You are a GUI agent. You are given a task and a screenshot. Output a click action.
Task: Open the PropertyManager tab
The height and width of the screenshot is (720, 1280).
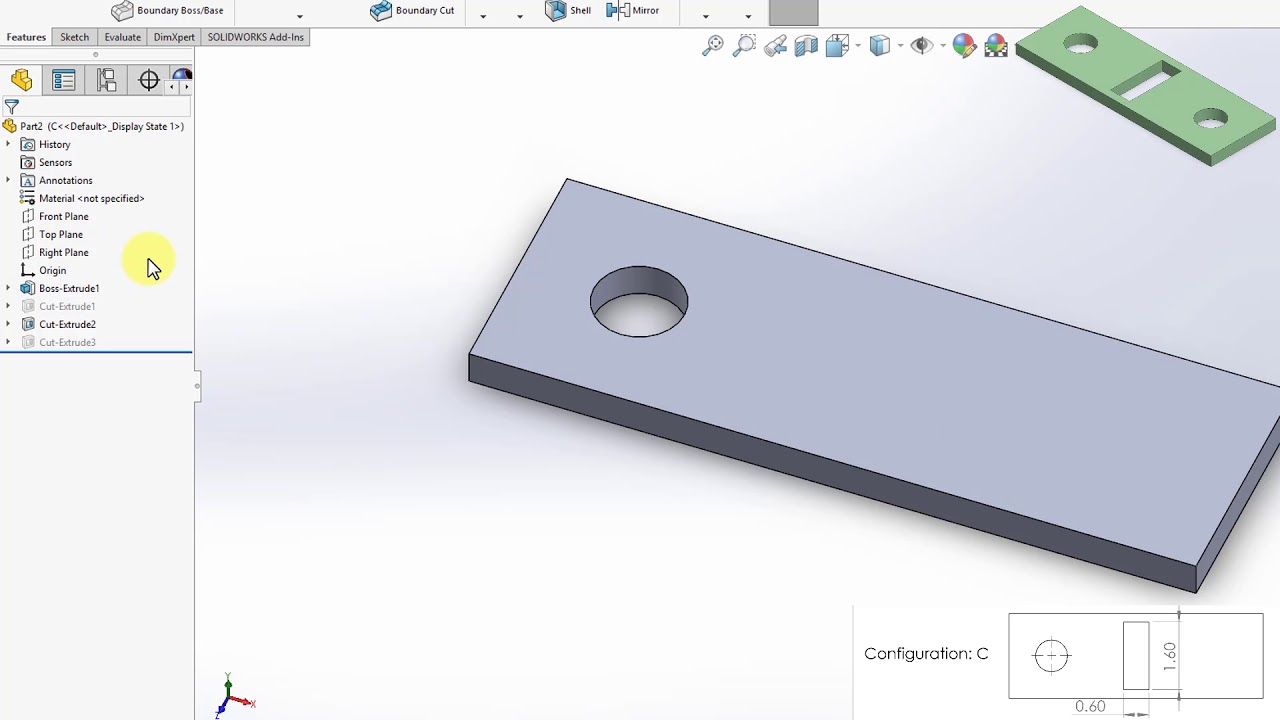coord(64,80)
